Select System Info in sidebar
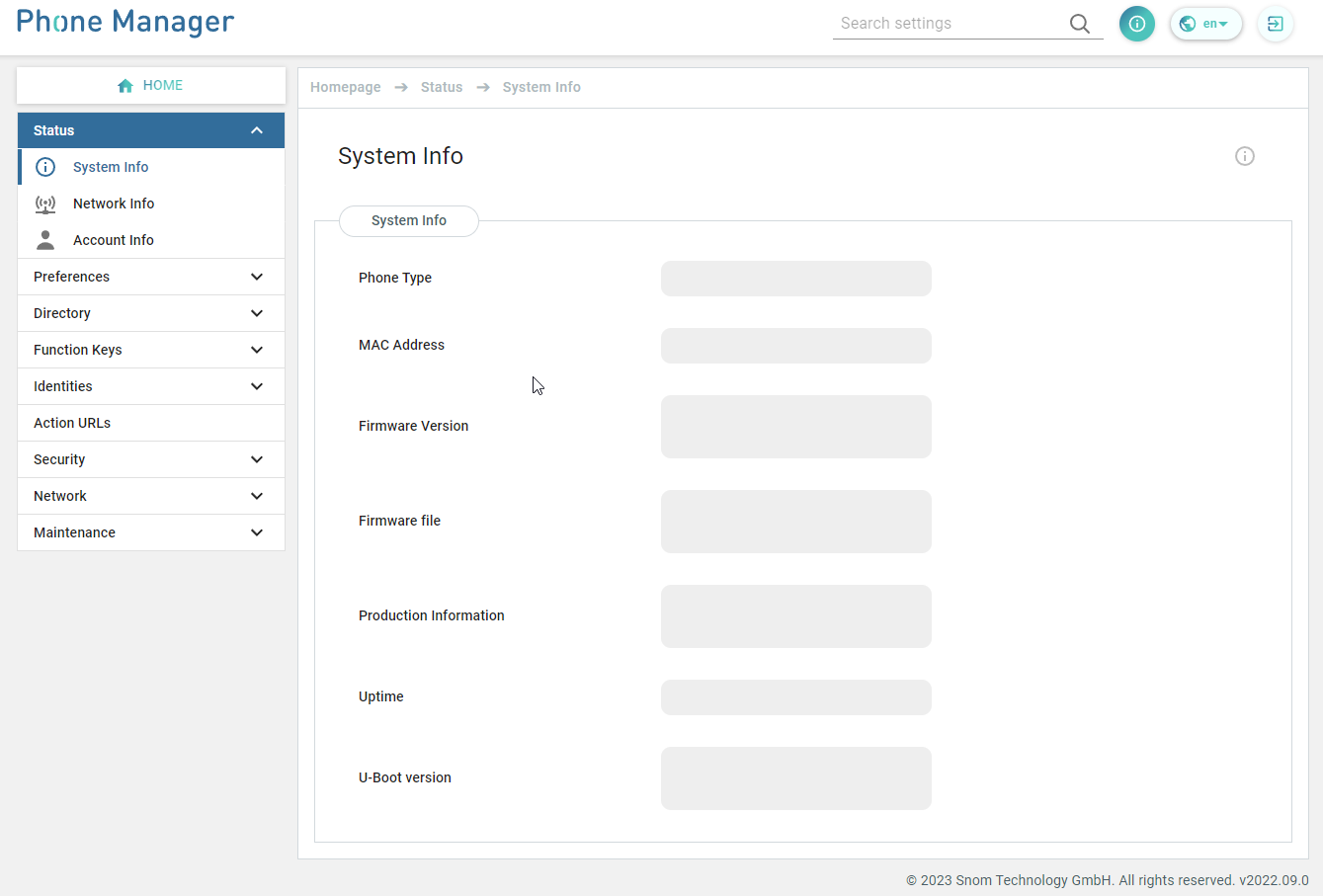This screenshot has width=1323, height=896. pos(151,167)
